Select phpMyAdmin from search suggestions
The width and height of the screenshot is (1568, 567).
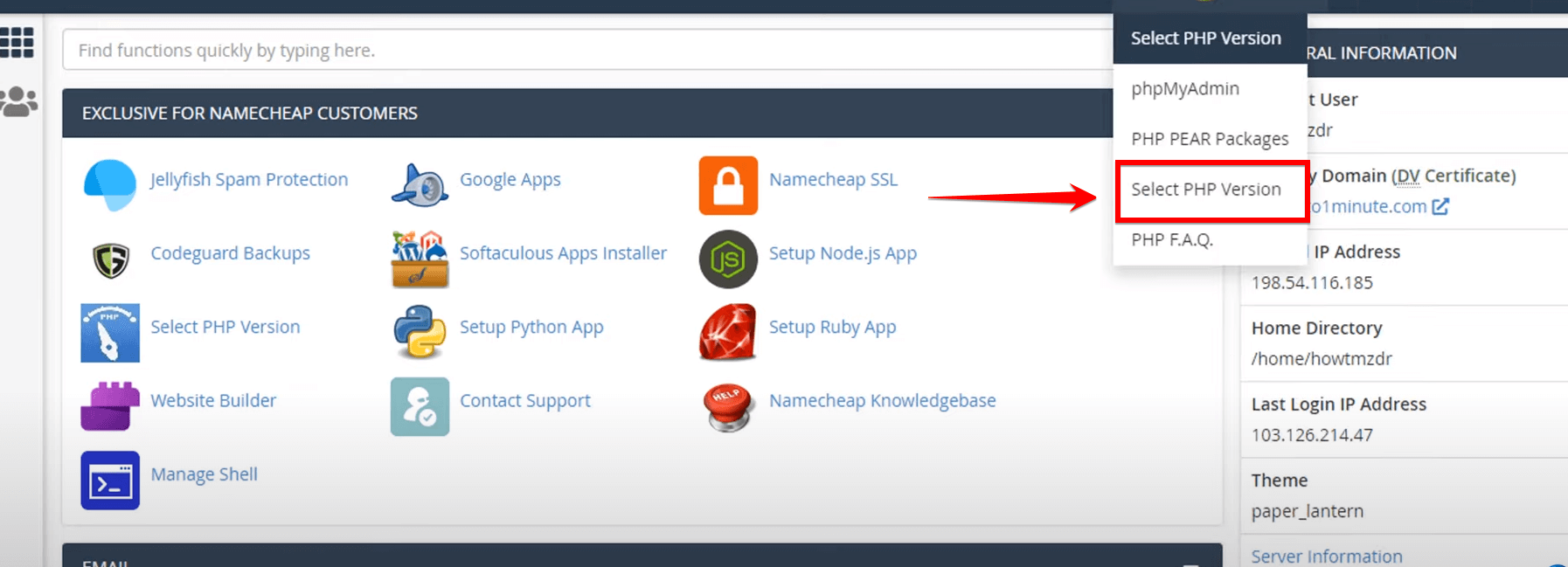click(1184, 89)
